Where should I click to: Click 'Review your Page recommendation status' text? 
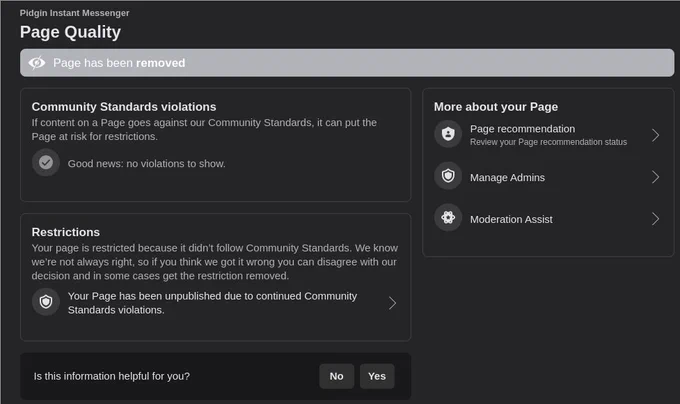click(x=549, y=142)
